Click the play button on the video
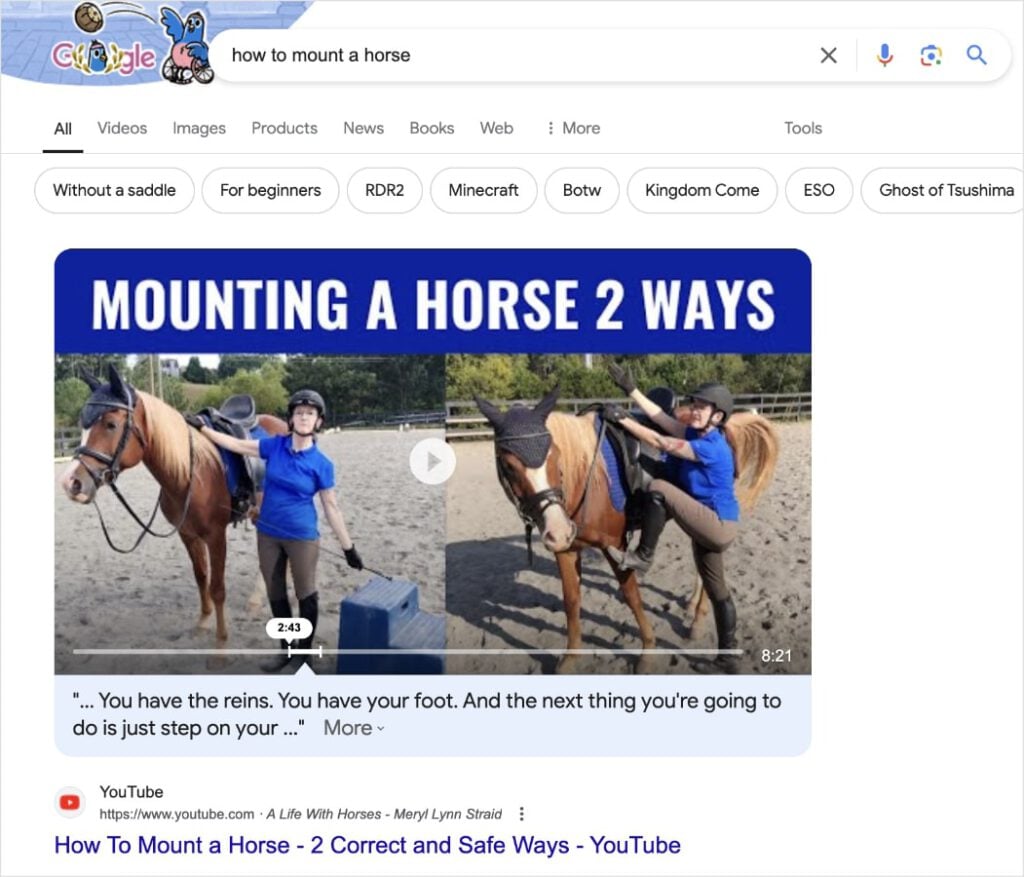 pos(432,461)
